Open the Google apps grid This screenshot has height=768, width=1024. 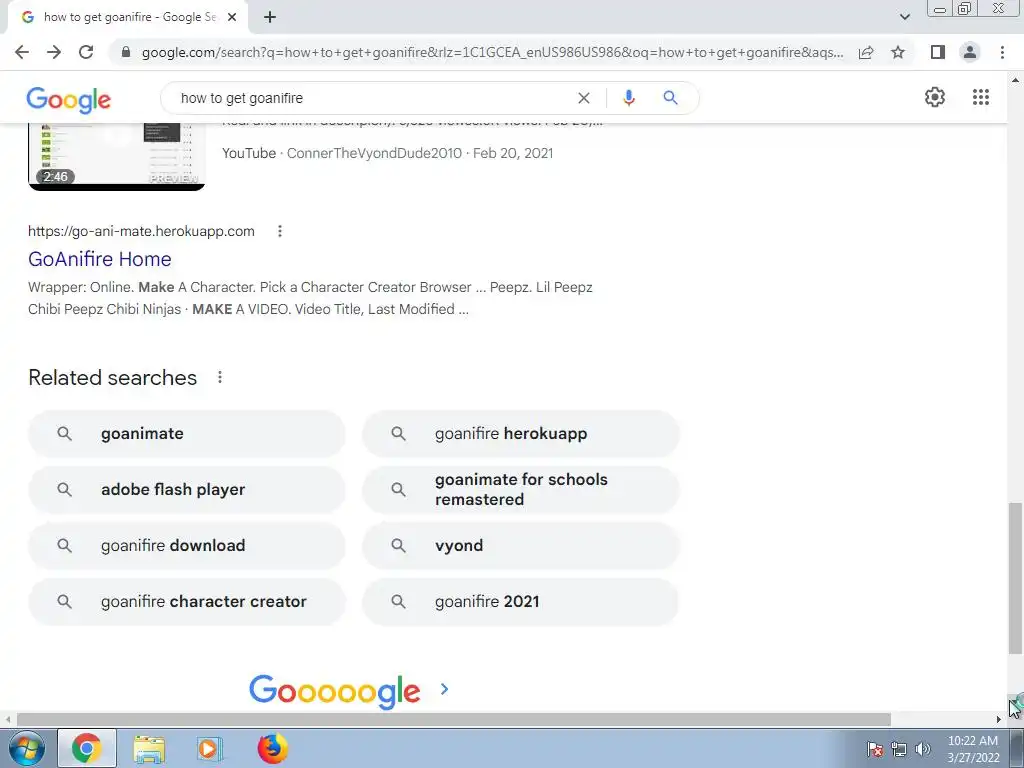tap(981, 97)
